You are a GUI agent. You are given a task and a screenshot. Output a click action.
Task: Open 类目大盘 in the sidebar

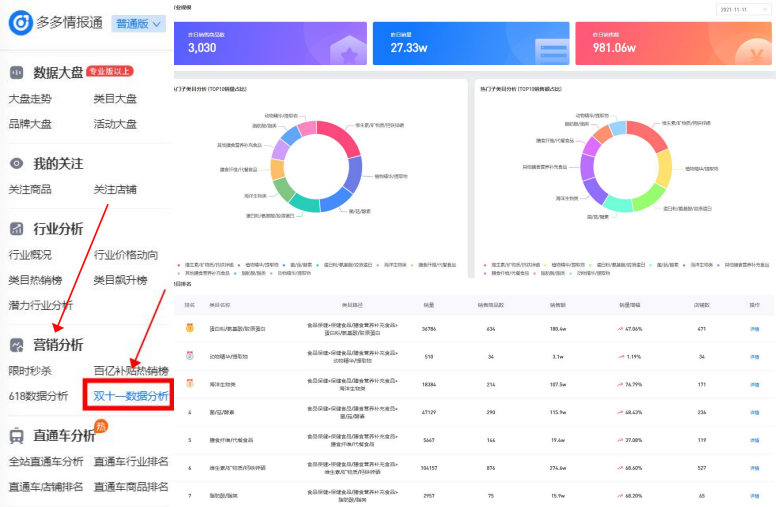115,99
